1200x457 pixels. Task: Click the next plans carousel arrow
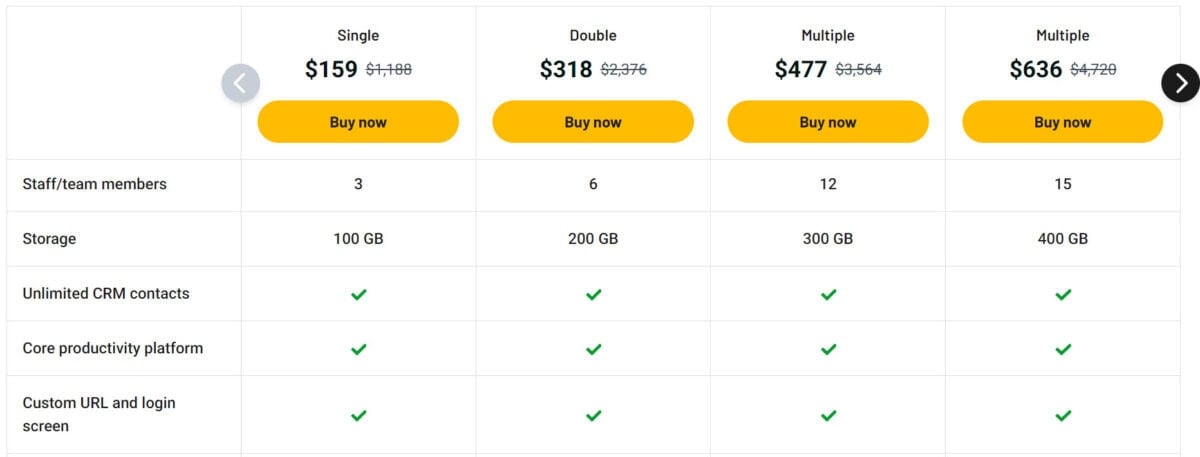(x=1180, y=83)
